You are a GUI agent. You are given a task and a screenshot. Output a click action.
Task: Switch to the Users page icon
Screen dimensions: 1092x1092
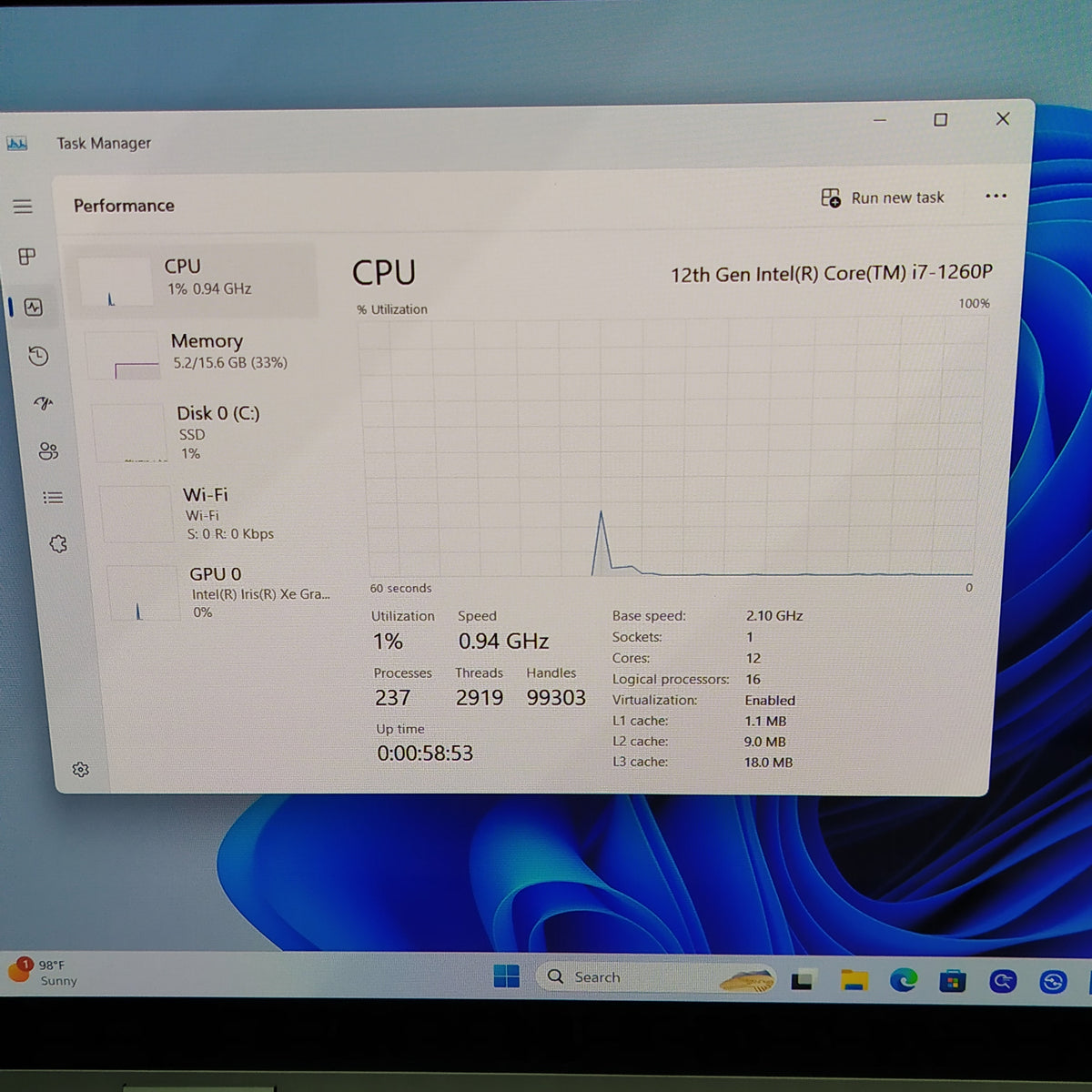pos(48,450)
